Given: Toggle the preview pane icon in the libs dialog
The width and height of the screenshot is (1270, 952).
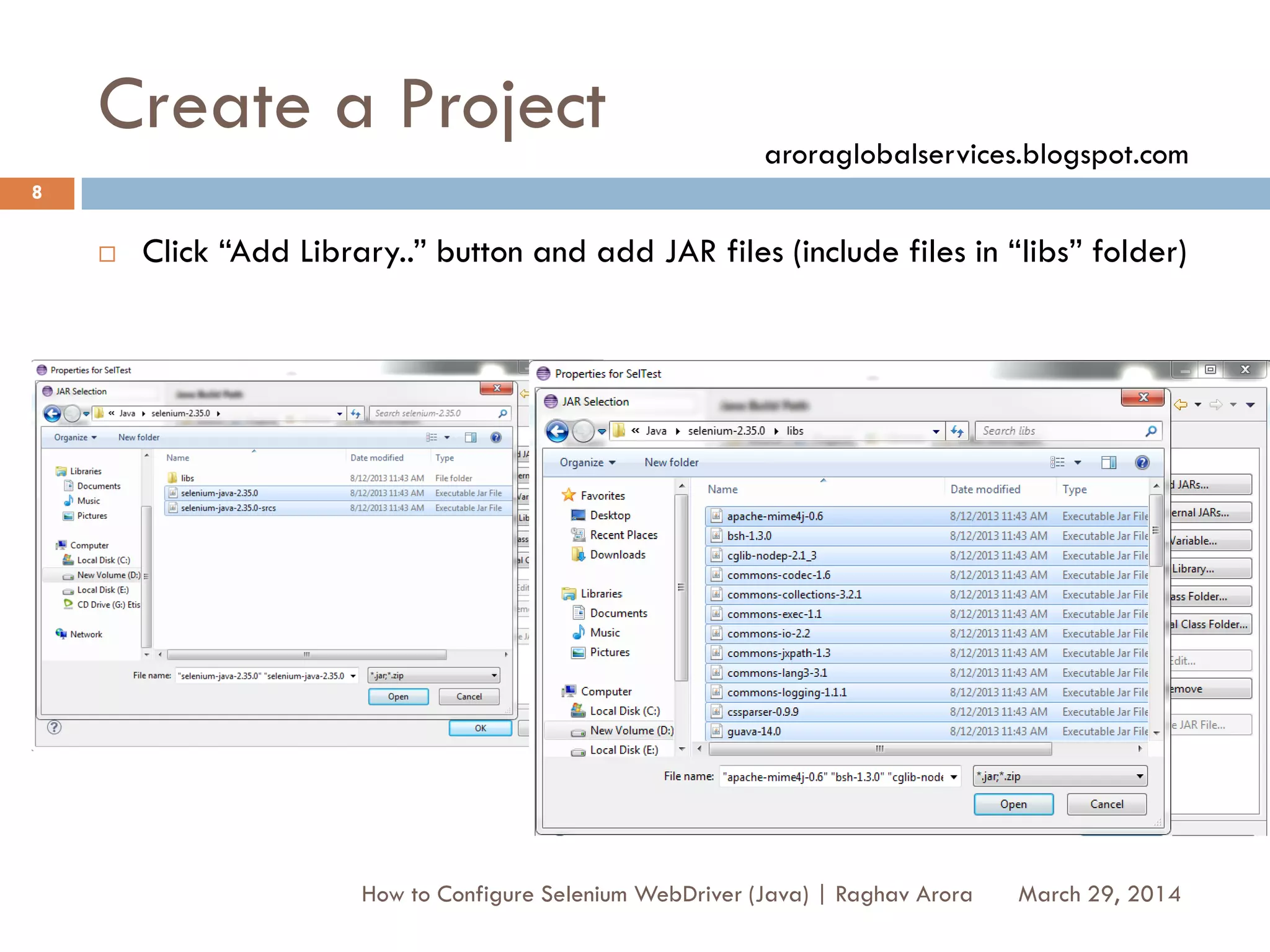Looking at the screenshot, I should pos(1109,462).
